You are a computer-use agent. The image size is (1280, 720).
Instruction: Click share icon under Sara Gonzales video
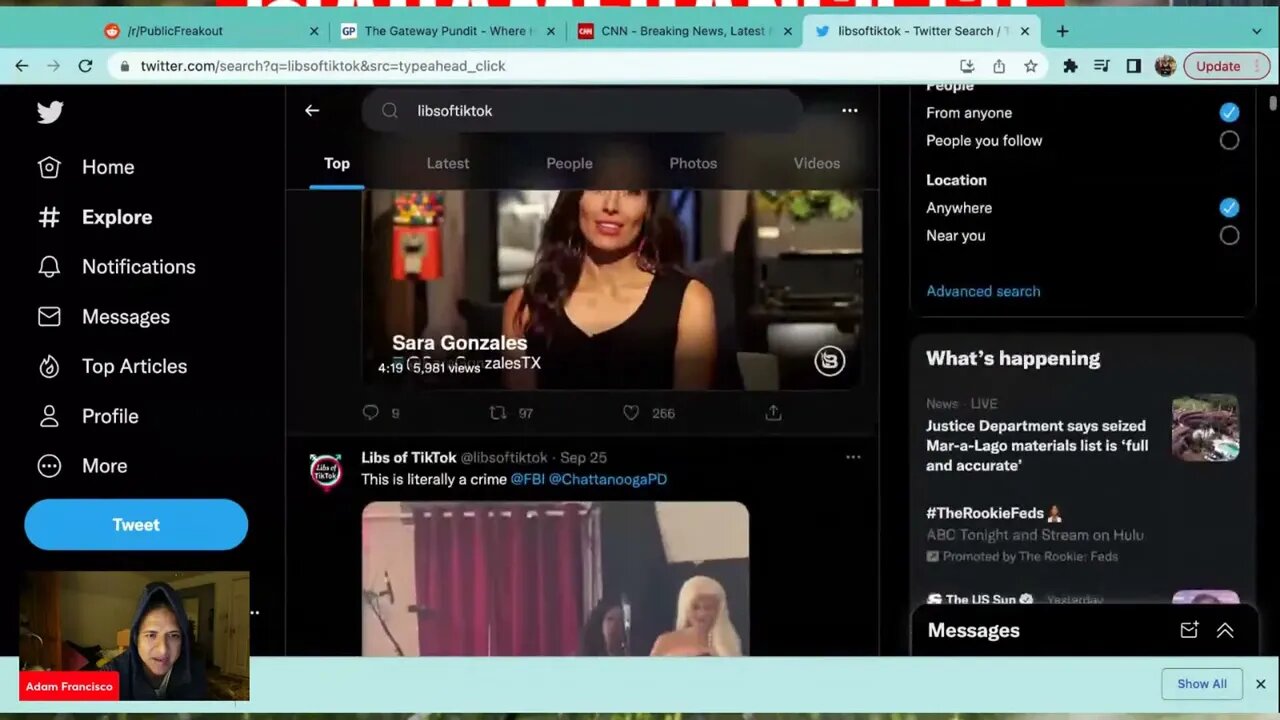pos(773,412)
